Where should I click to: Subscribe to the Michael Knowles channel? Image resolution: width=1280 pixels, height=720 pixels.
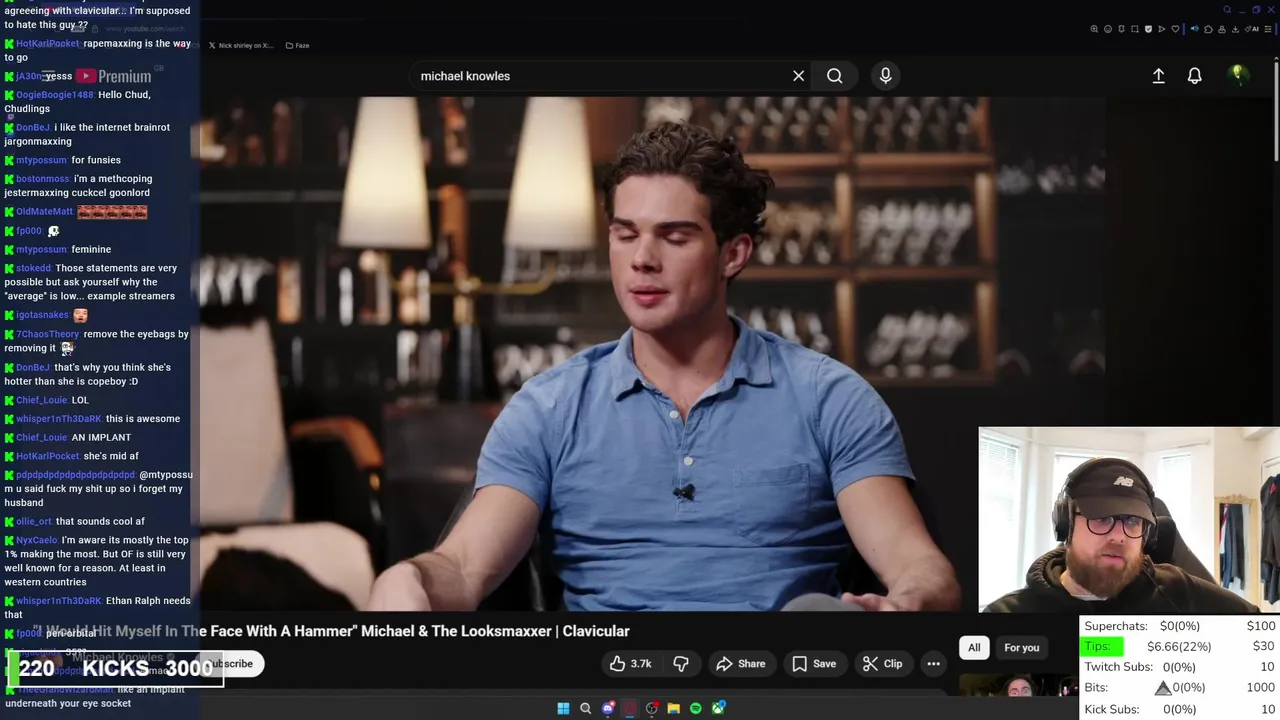[232, 664]
